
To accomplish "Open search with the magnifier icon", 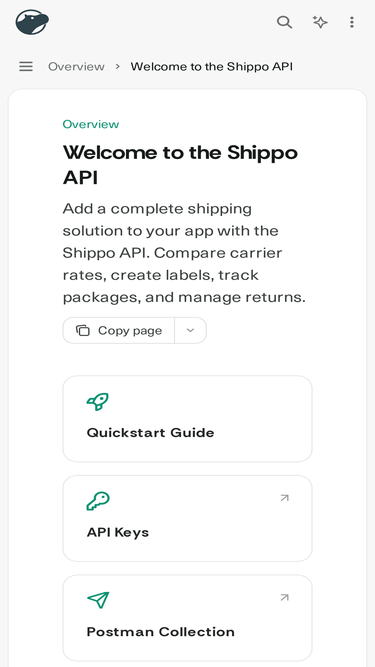I will coord(284,22).
